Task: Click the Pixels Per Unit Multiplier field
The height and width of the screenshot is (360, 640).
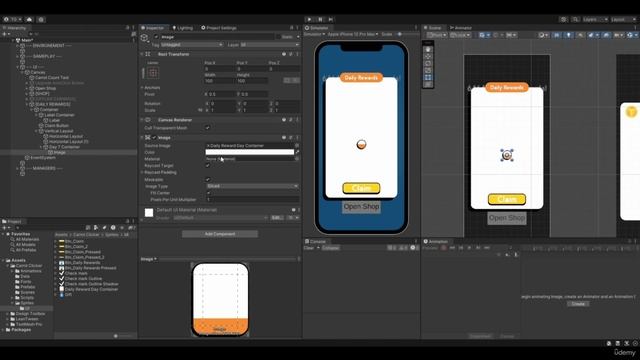Action: [x=252, y=200]
